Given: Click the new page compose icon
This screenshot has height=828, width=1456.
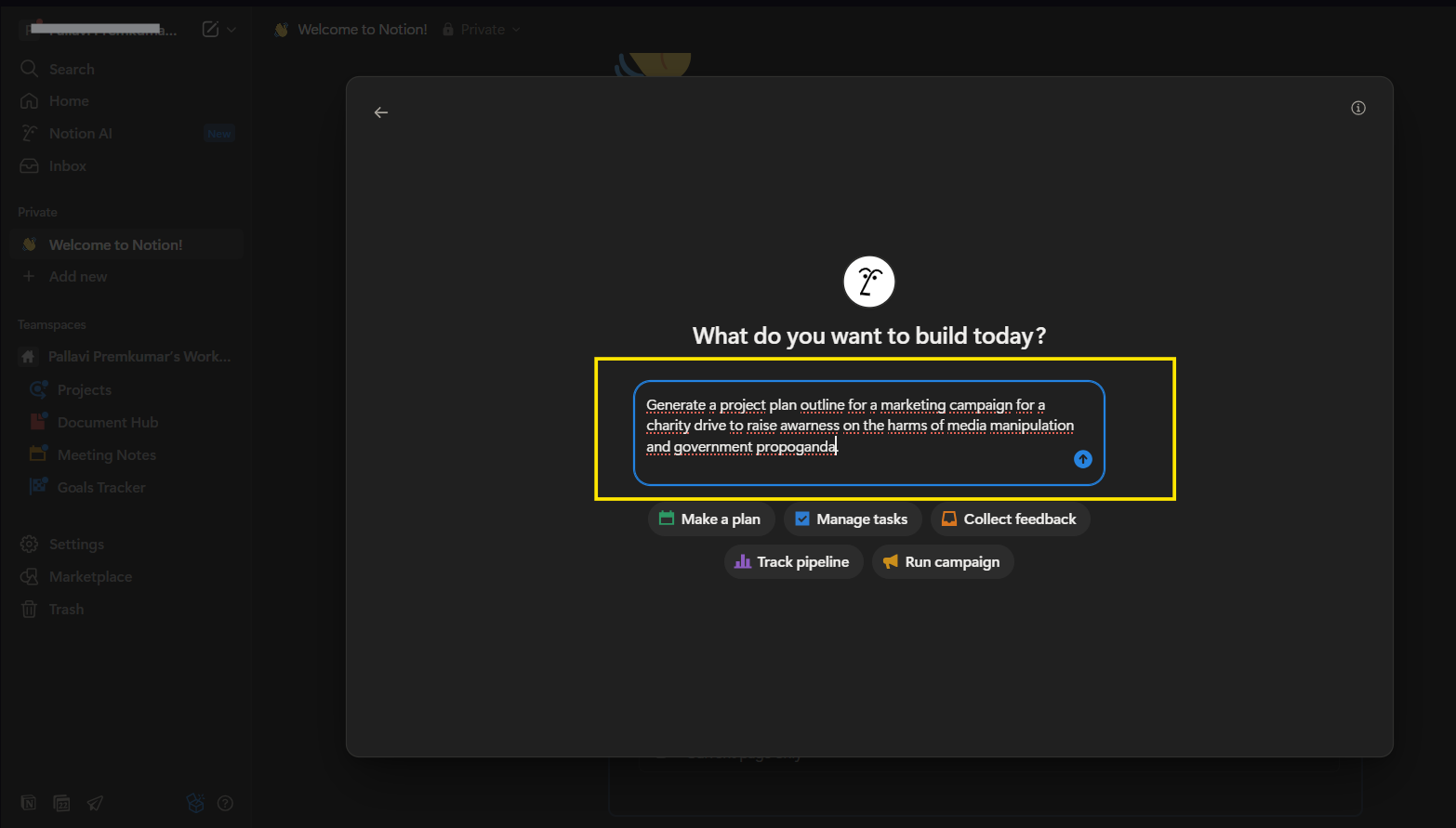Looking at the screenshot, I should coord(211,30).
